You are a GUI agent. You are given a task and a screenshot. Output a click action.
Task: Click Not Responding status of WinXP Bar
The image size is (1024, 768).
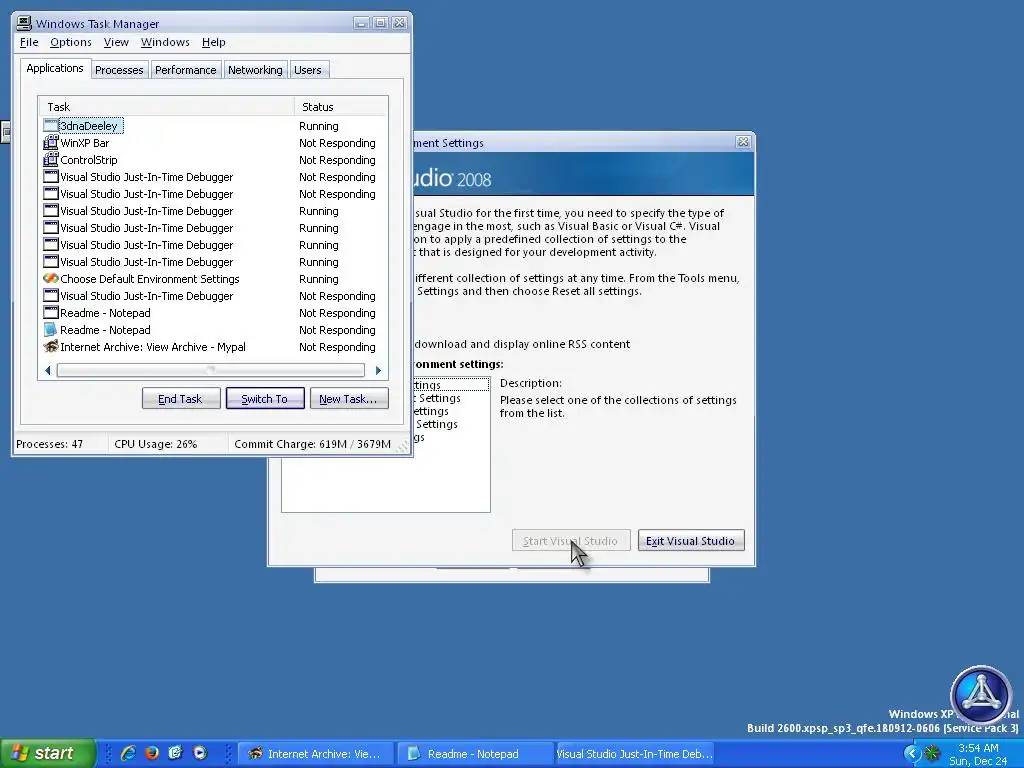[337, 142]
